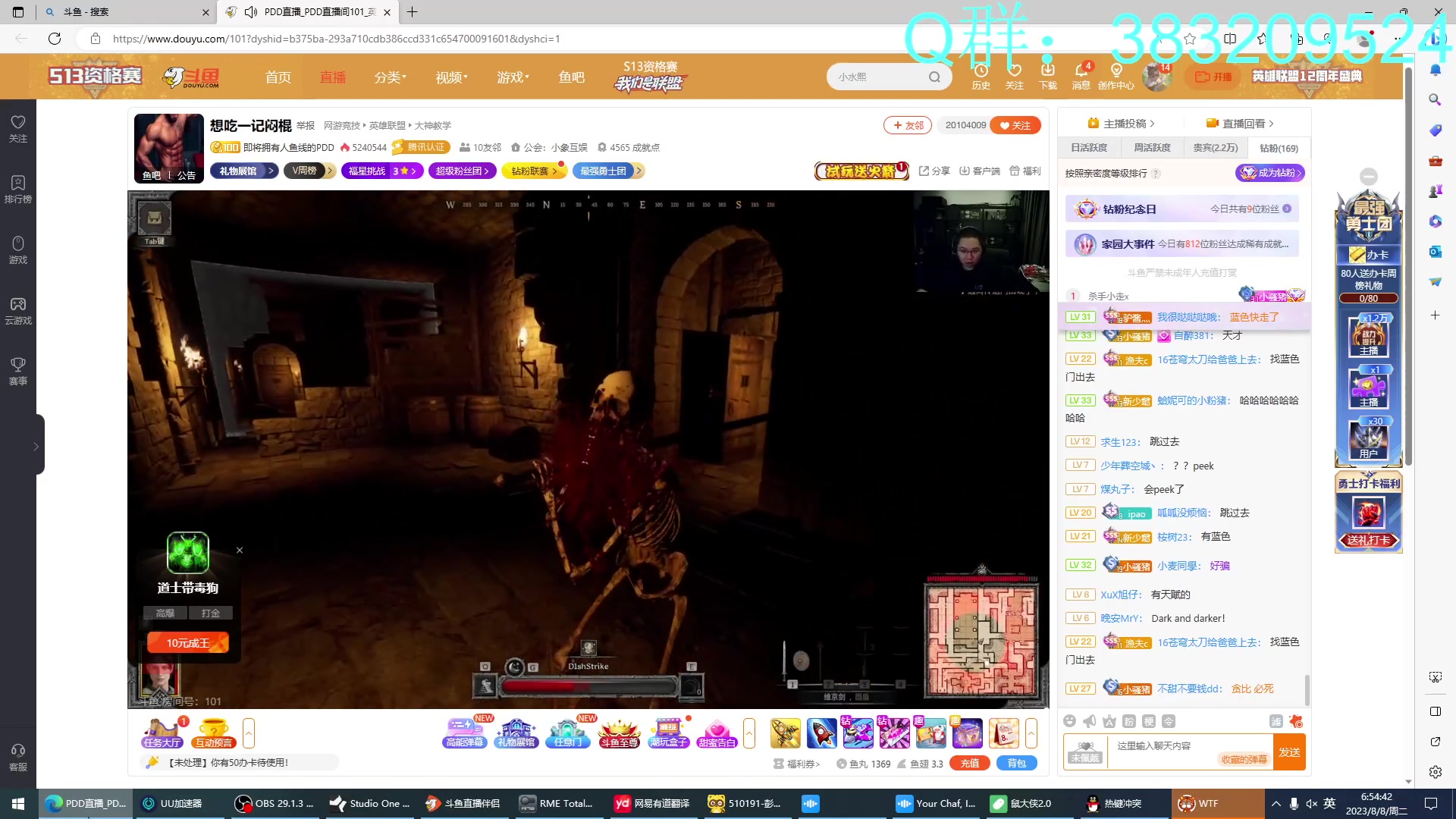1456x819 pixels.
Task: Expand activities arrow beside 甜蜜告白
Action: pos(749,733)
